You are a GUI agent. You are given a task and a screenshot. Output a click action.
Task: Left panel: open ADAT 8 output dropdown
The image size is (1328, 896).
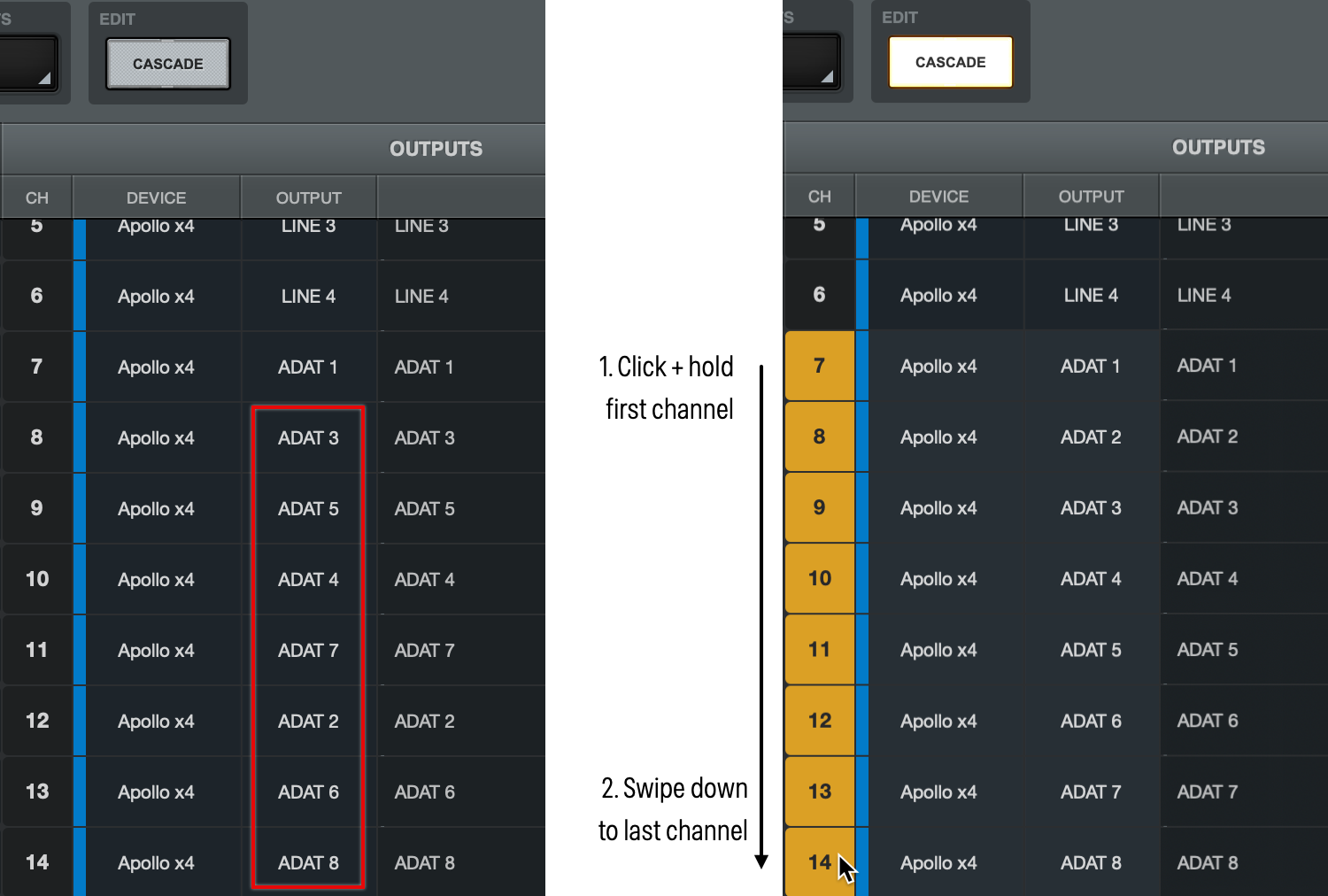[x=309, y=862]
